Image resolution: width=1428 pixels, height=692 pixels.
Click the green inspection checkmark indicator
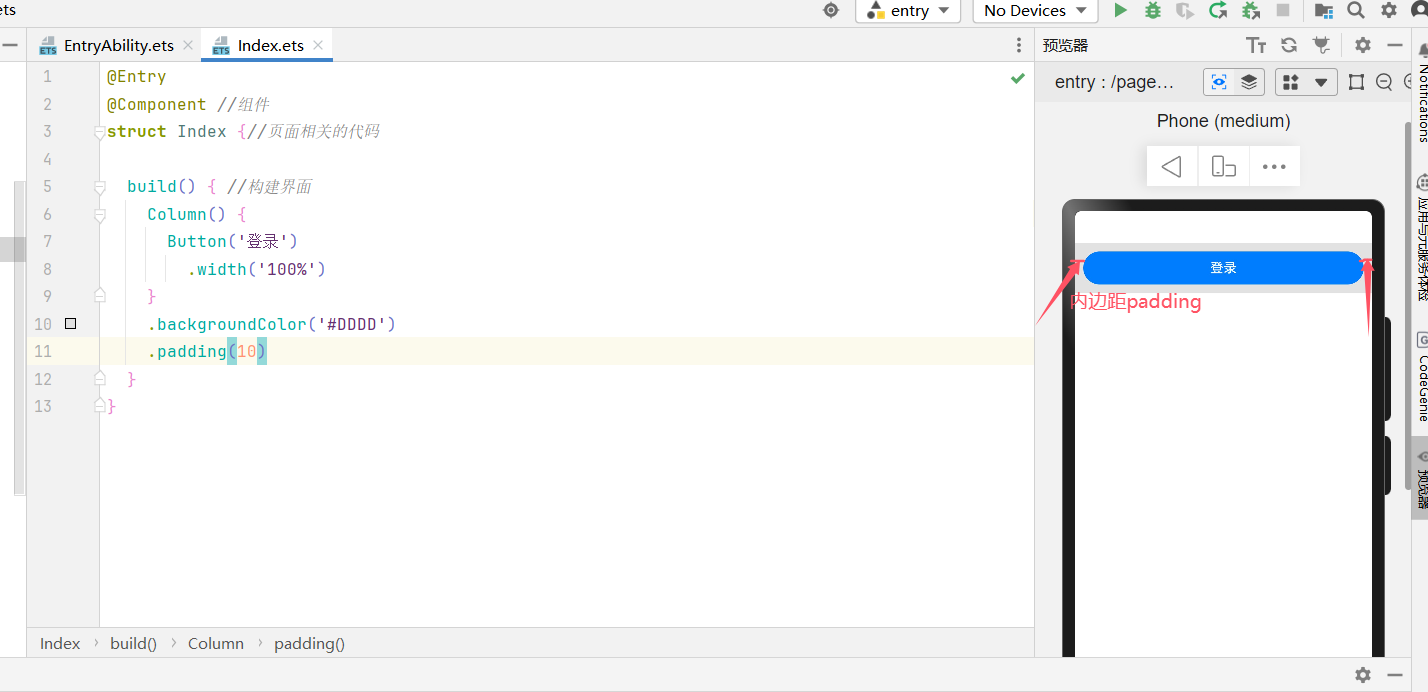point(1018,78)
